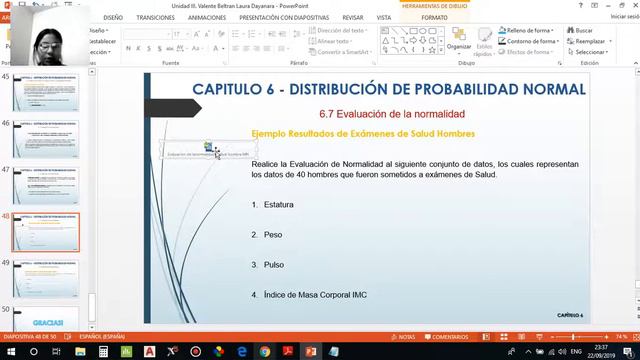This screenshot has height=360, width=640.
Task: Open Microsoft Edge from taskbar
Action: 242,351
